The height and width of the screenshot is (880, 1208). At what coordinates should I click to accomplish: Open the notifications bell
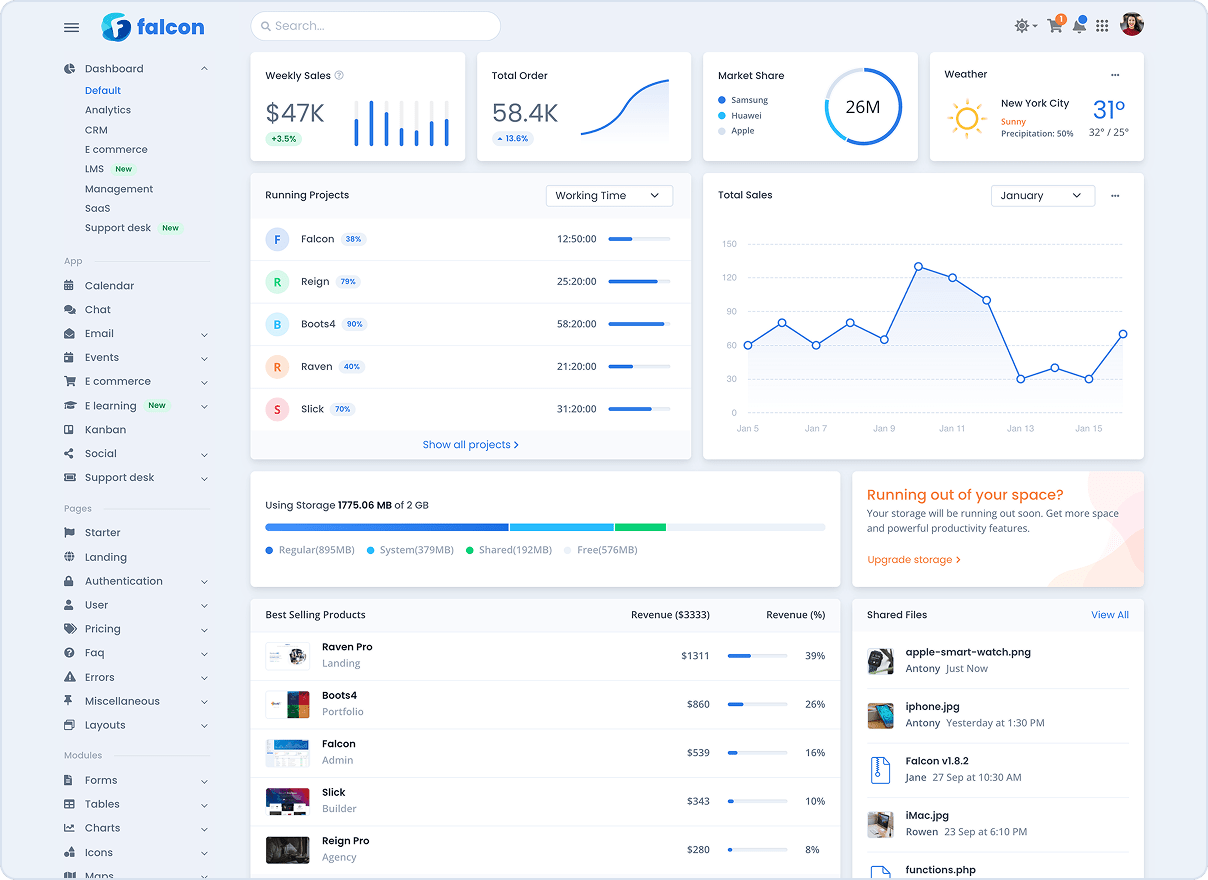pos(1079,26)
